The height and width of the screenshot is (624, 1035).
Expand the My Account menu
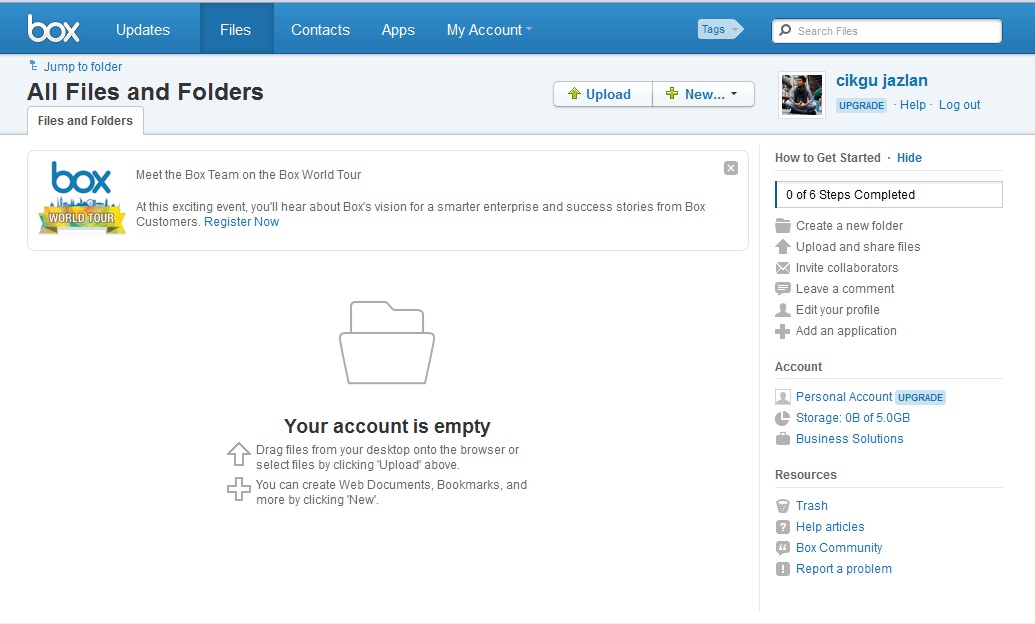[x=488, y=29]
